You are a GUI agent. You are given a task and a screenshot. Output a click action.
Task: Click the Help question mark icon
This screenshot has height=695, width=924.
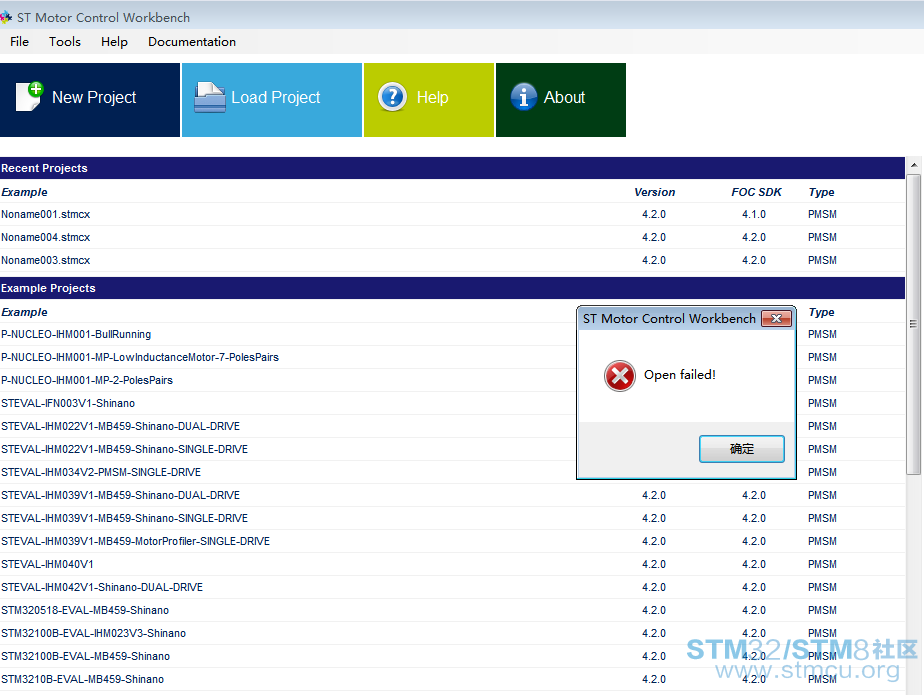click(392, 97)
